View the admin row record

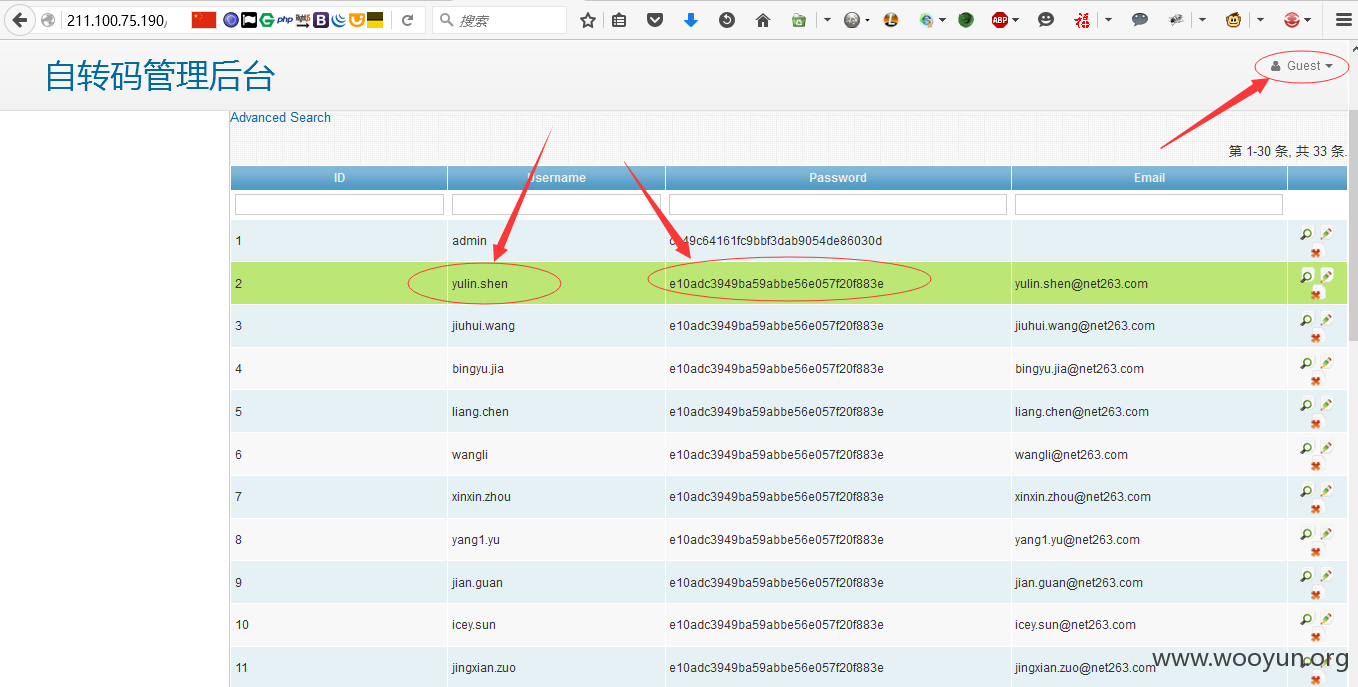pos(1306,234)
